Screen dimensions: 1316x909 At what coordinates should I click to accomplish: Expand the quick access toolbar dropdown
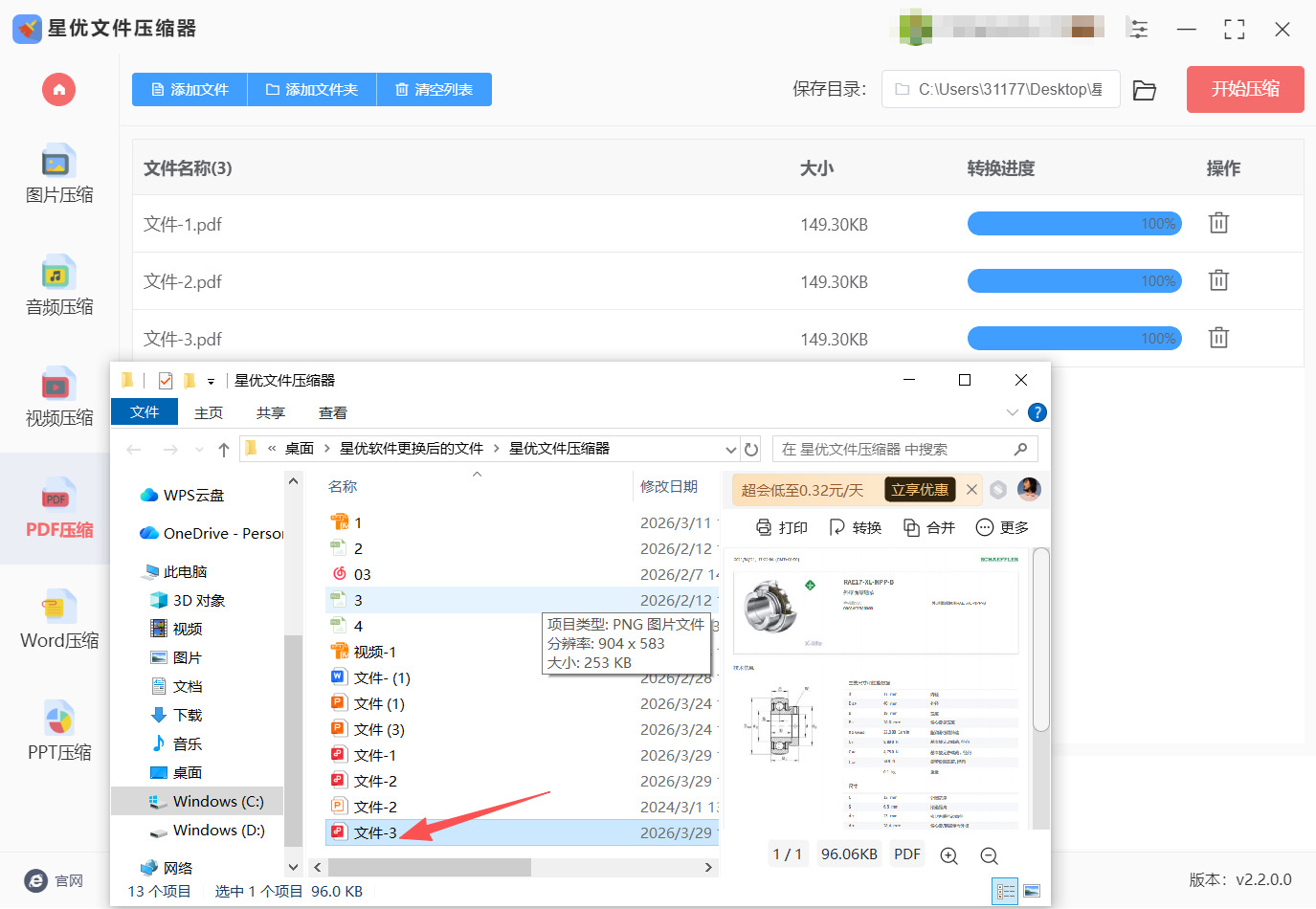tap(211, 381)
